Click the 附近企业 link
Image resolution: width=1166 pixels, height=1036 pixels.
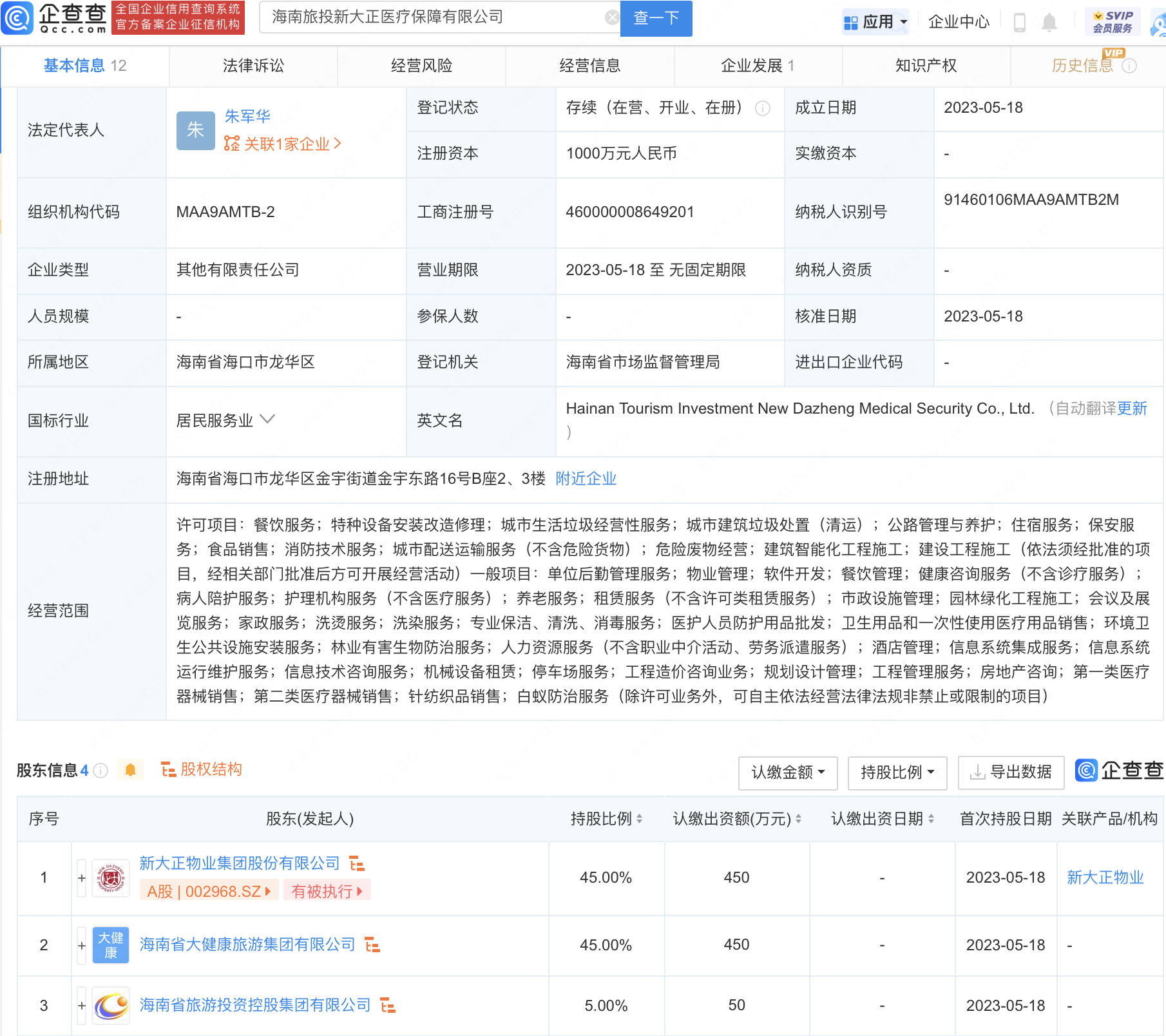tap(585, 479)
